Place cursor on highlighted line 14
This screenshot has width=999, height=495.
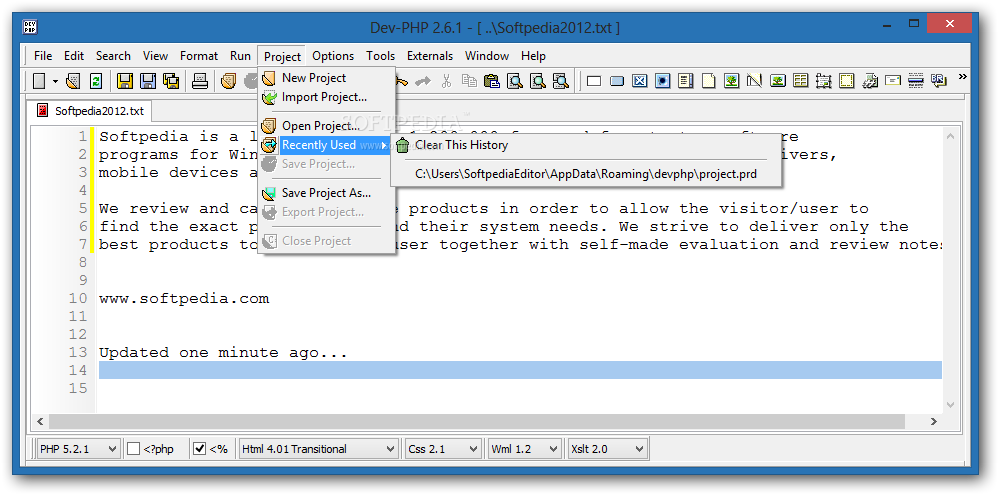(520, 370)
